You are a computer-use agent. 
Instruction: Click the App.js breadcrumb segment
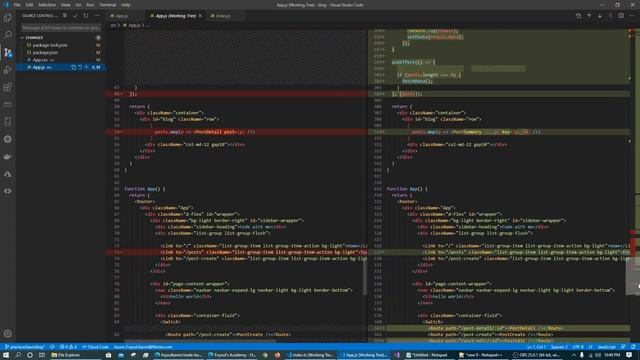pos(132,25)
